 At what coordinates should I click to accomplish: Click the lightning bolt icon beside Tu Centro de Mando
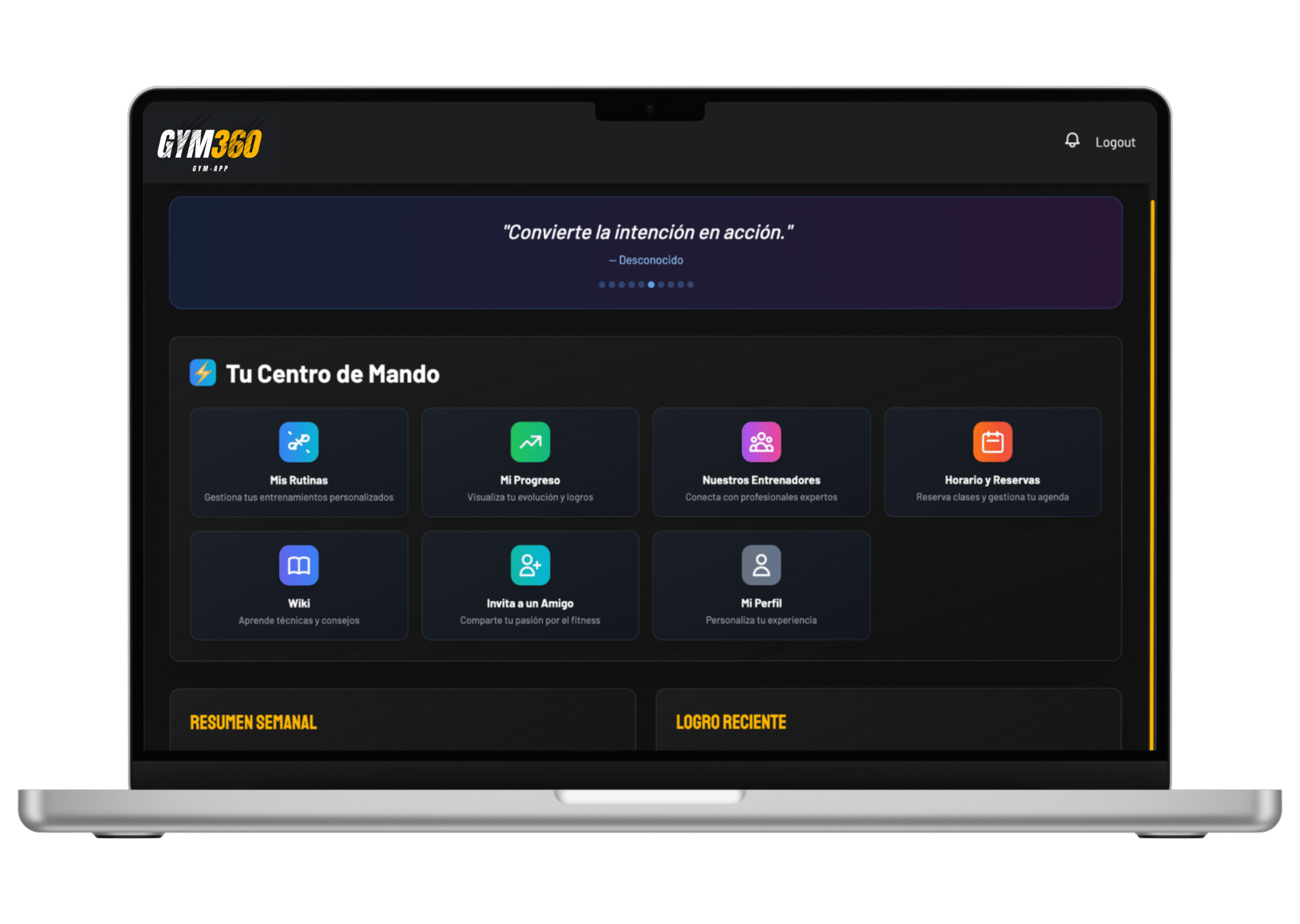click(x=203, y=373)
